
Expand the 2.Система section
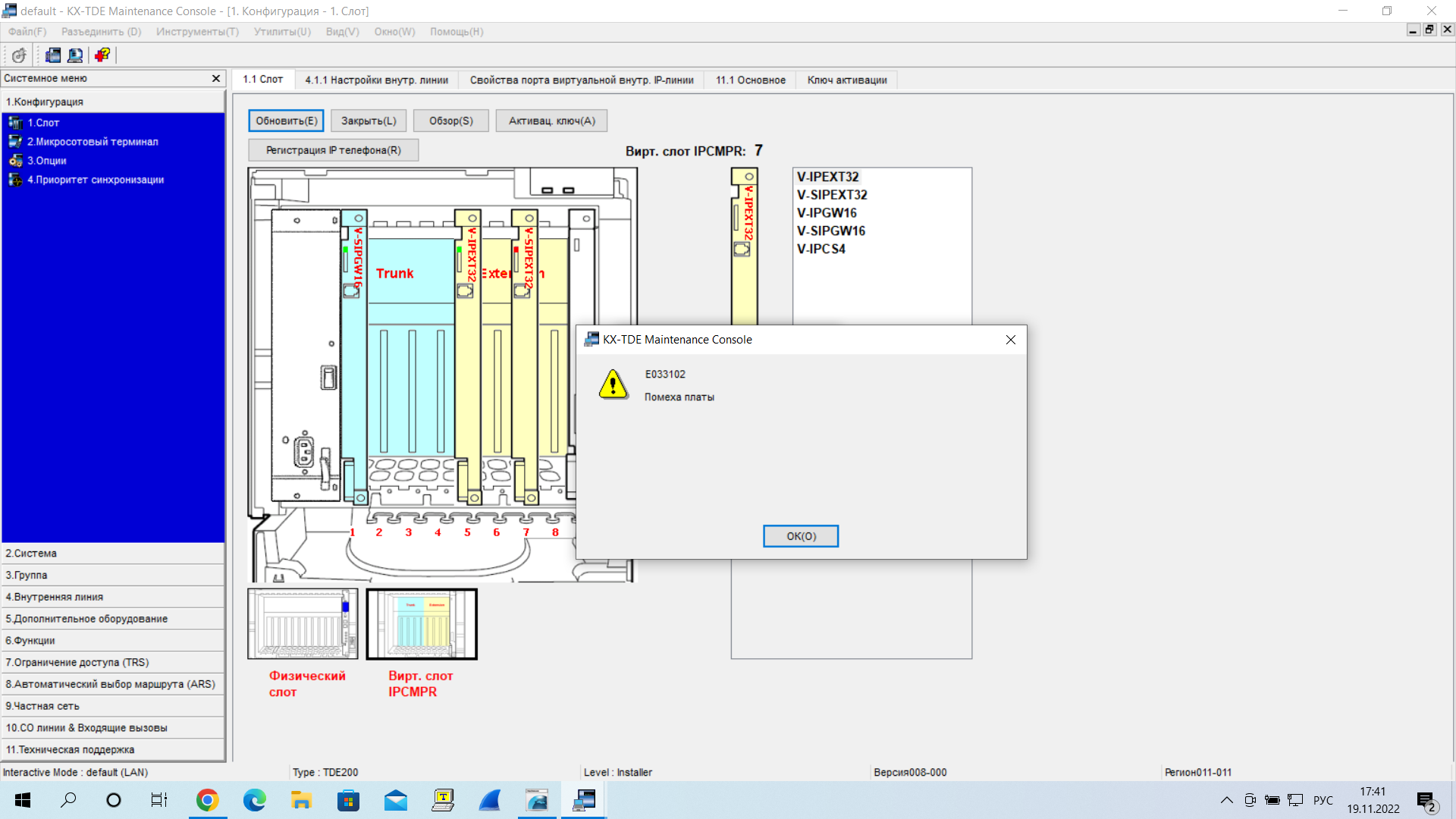[113, 554]
